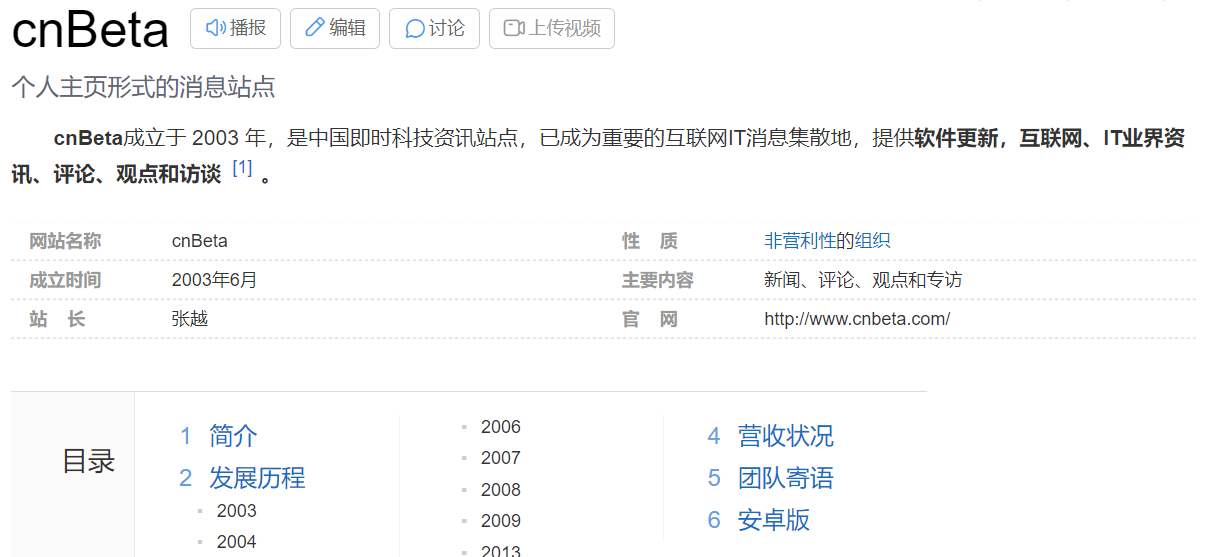
Task: Open reference footnote [1]
Action: [242, 168]
